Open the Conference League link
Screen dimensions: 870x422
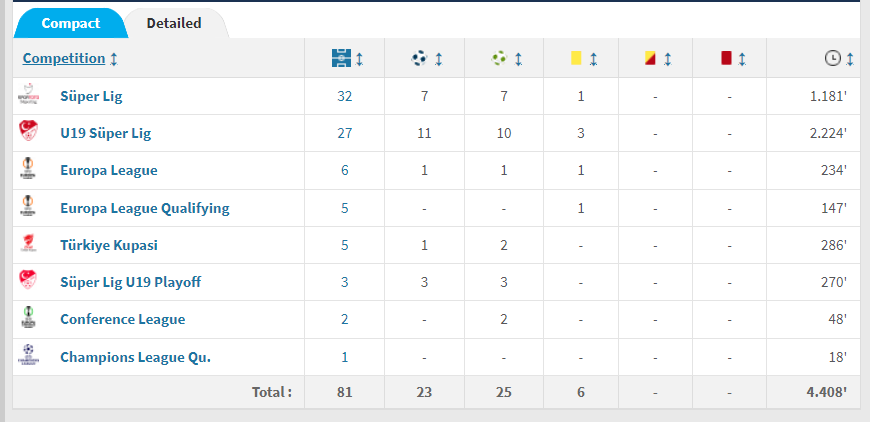[x=123, y=319]
